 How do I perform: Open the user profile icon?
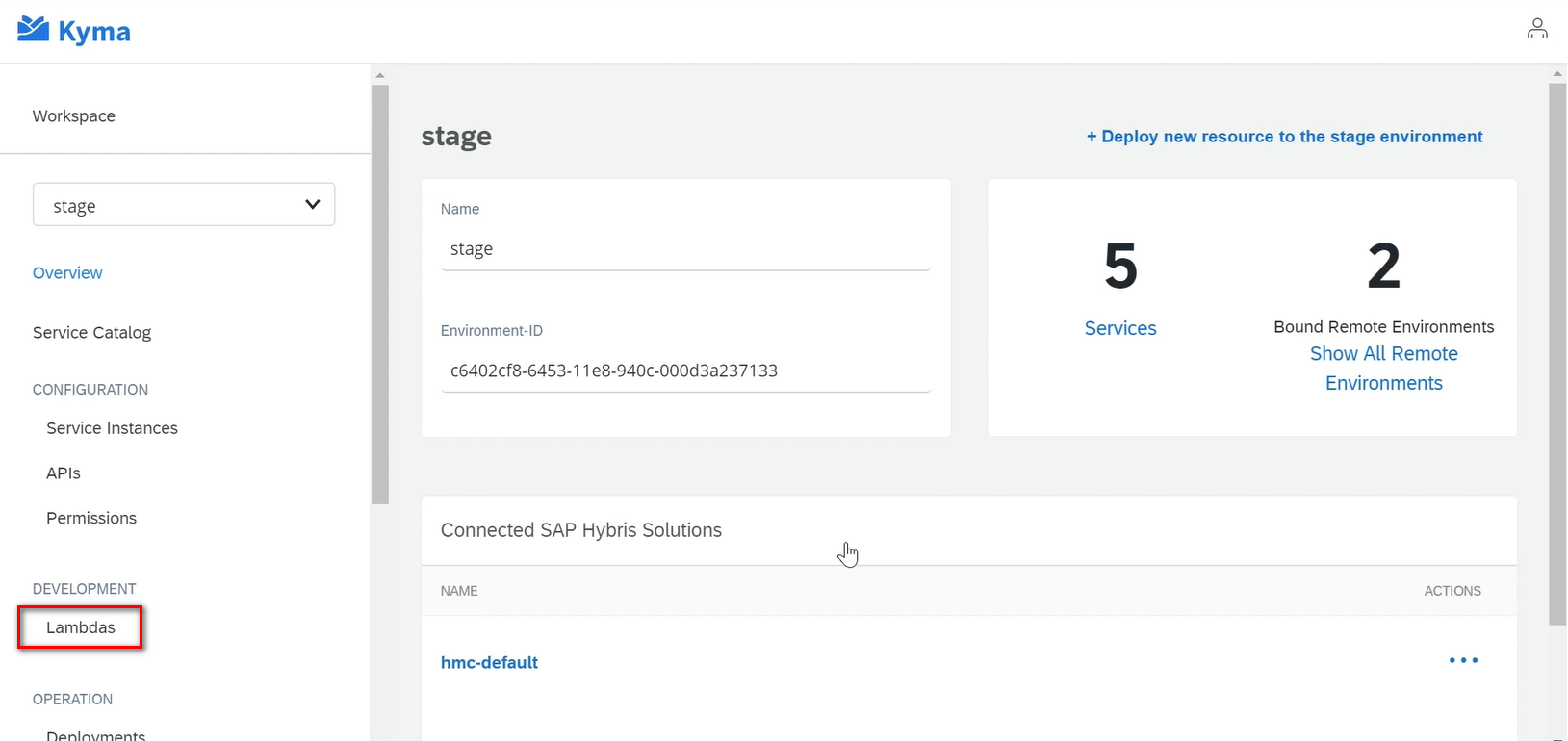(x=1537, y=29)
